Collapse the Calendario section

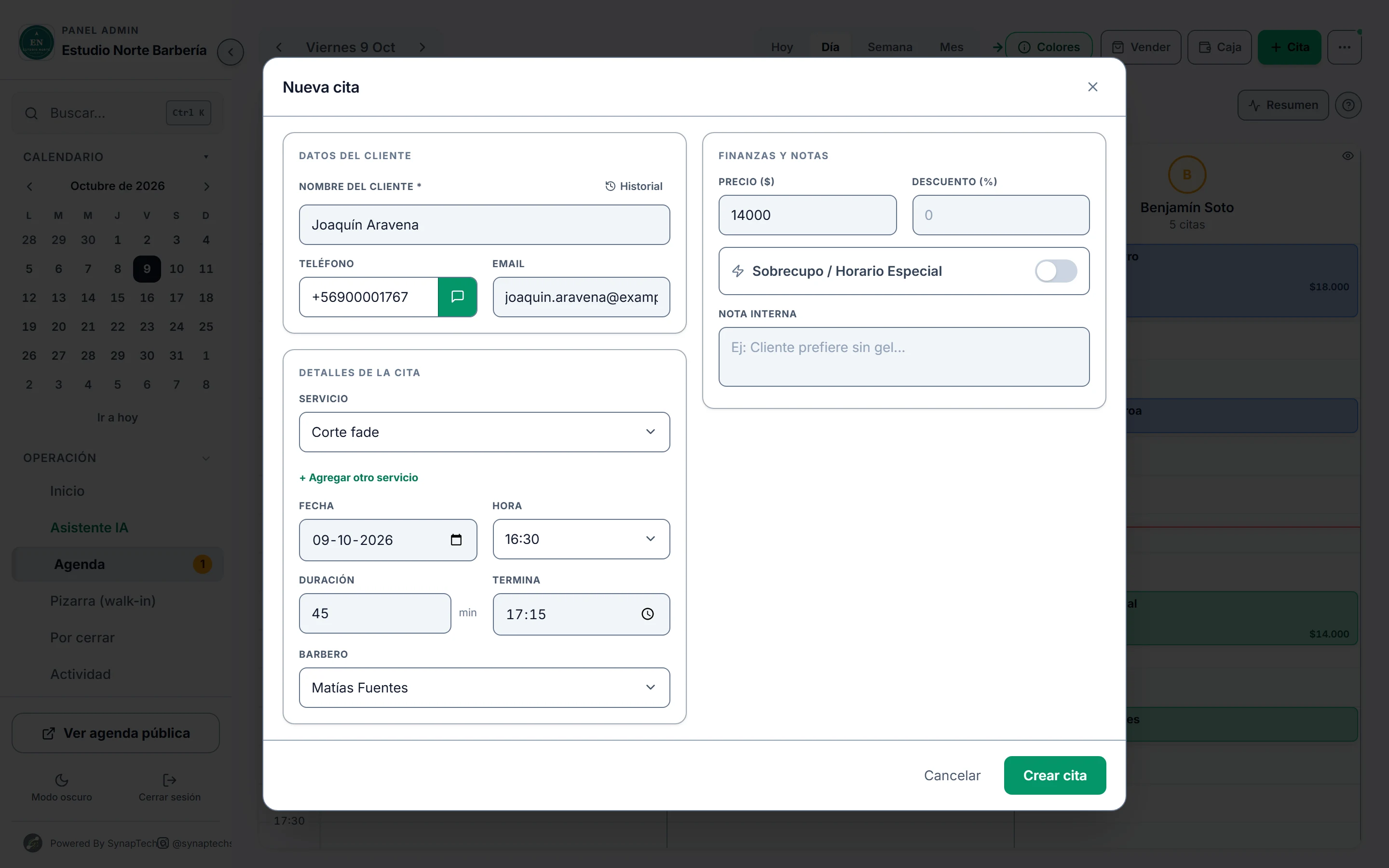[206, 157]
